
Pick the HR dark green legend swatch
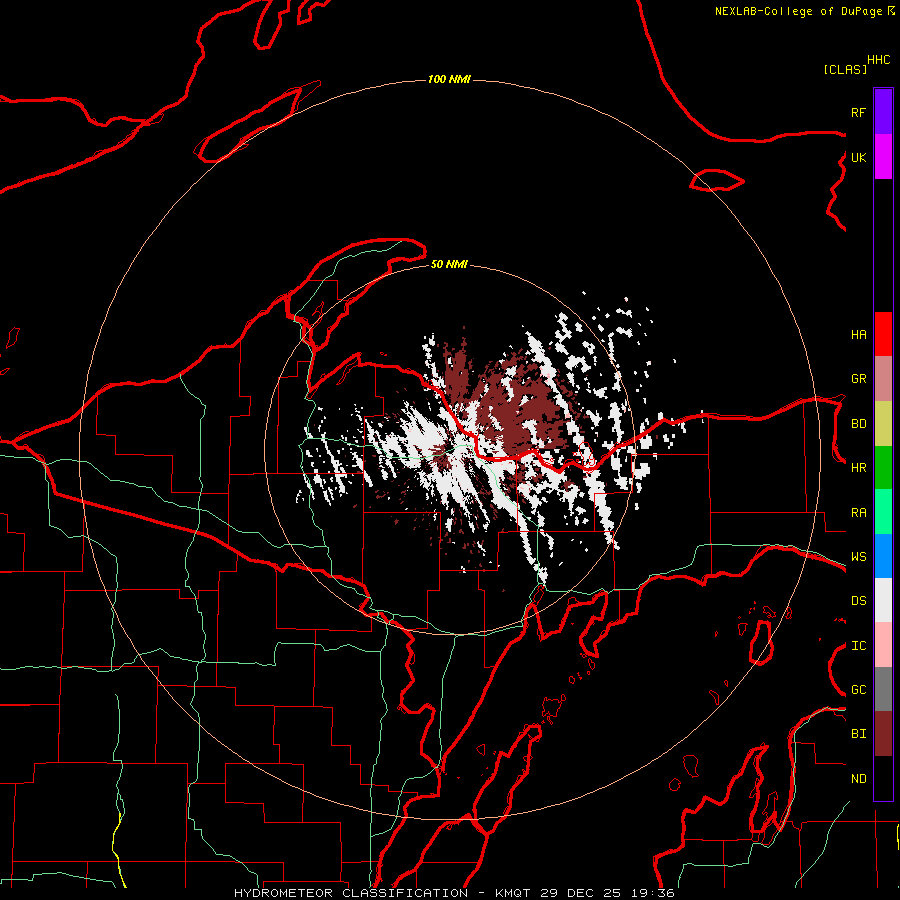coord(883,467)
